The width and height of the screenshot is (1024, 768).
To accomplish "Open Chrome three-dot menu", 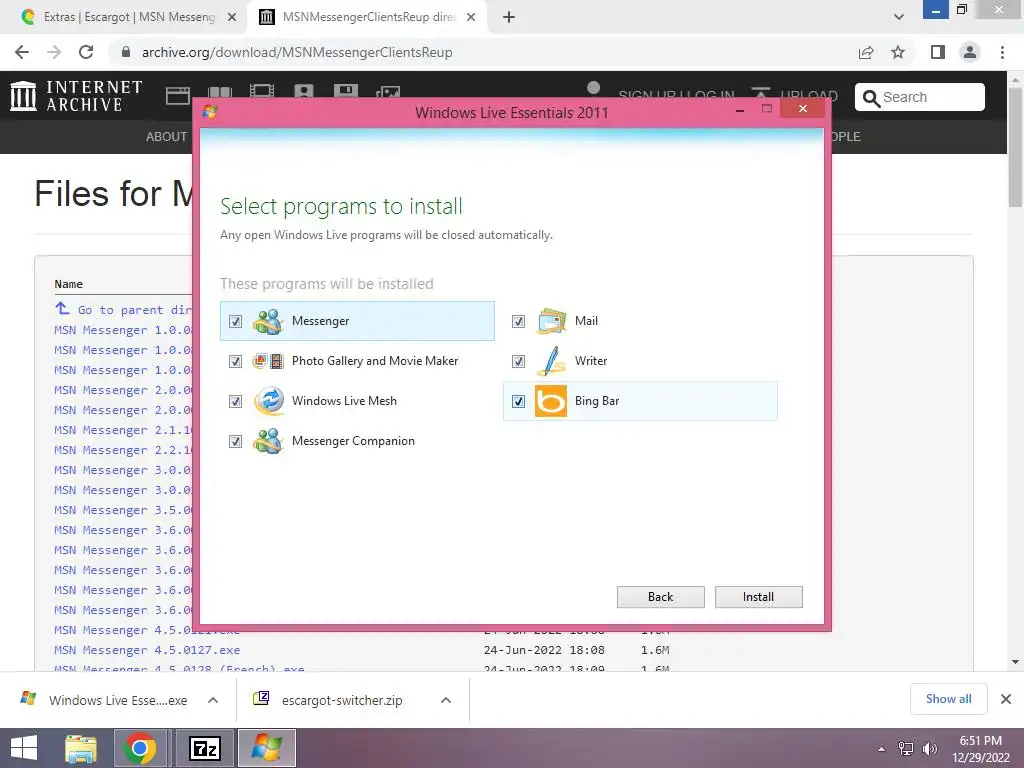I will coord(1002,52).
